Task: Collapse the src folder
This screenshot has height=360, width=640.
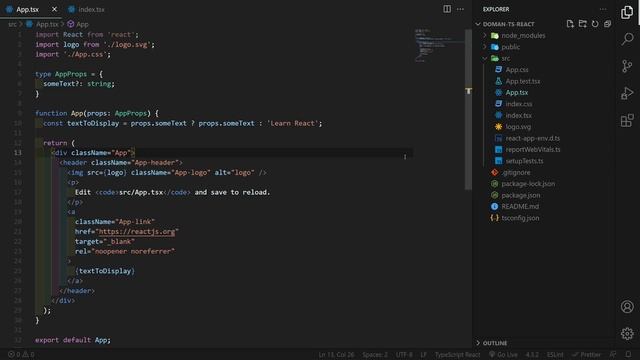Action: point(506,58)
